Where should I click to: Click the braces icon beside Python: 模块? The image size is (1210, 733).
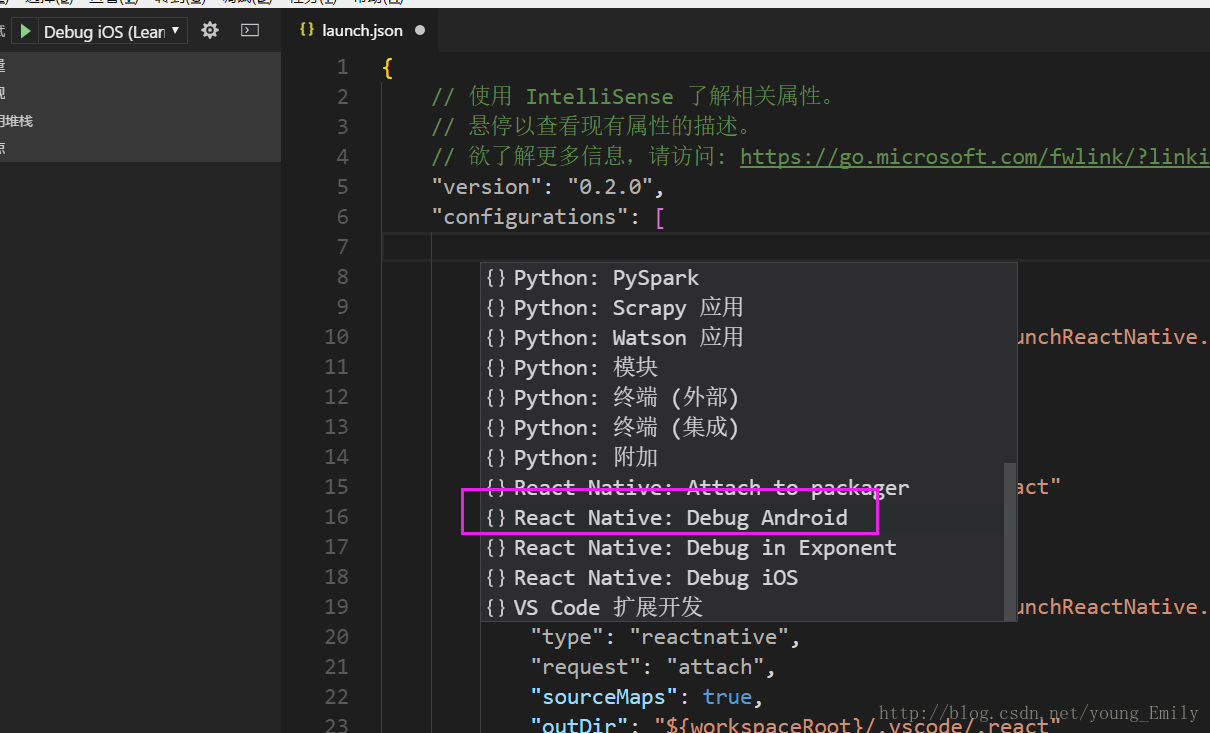coord(496,368)
